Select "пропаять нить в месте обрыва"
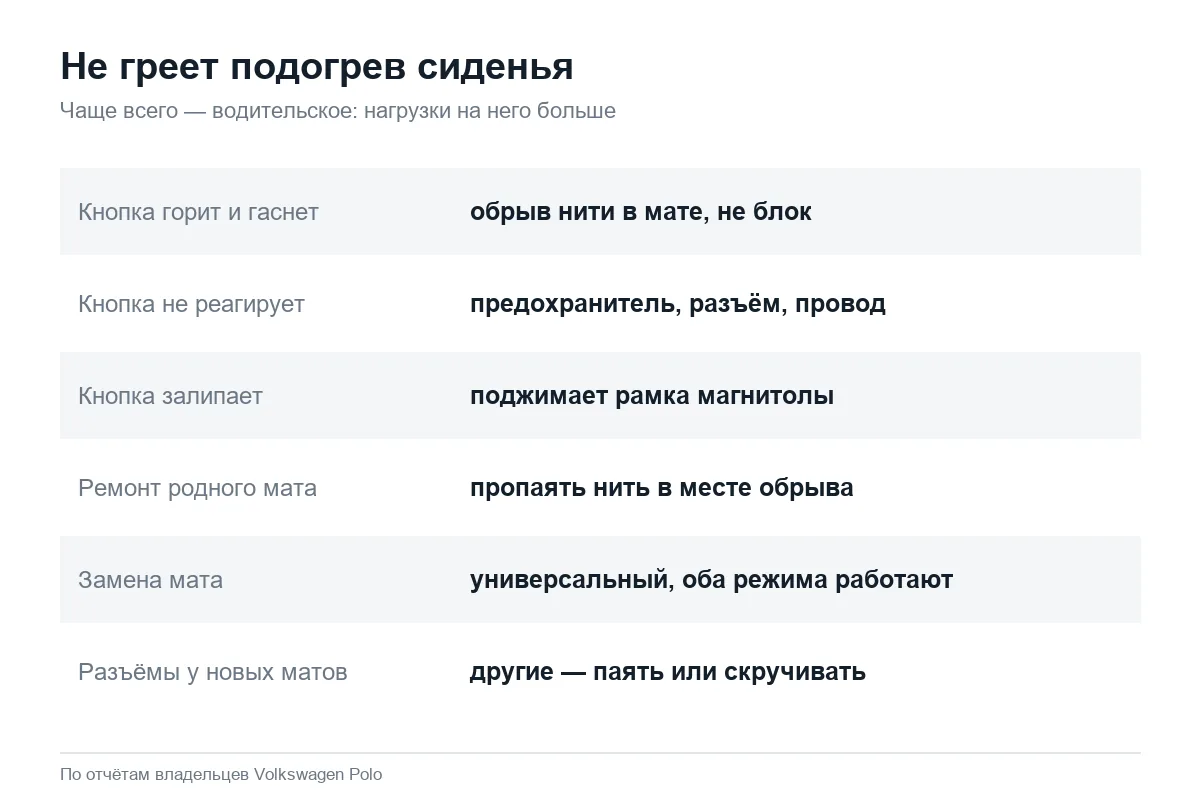The width and height of the screenshot is (1200, 800). 662,488
